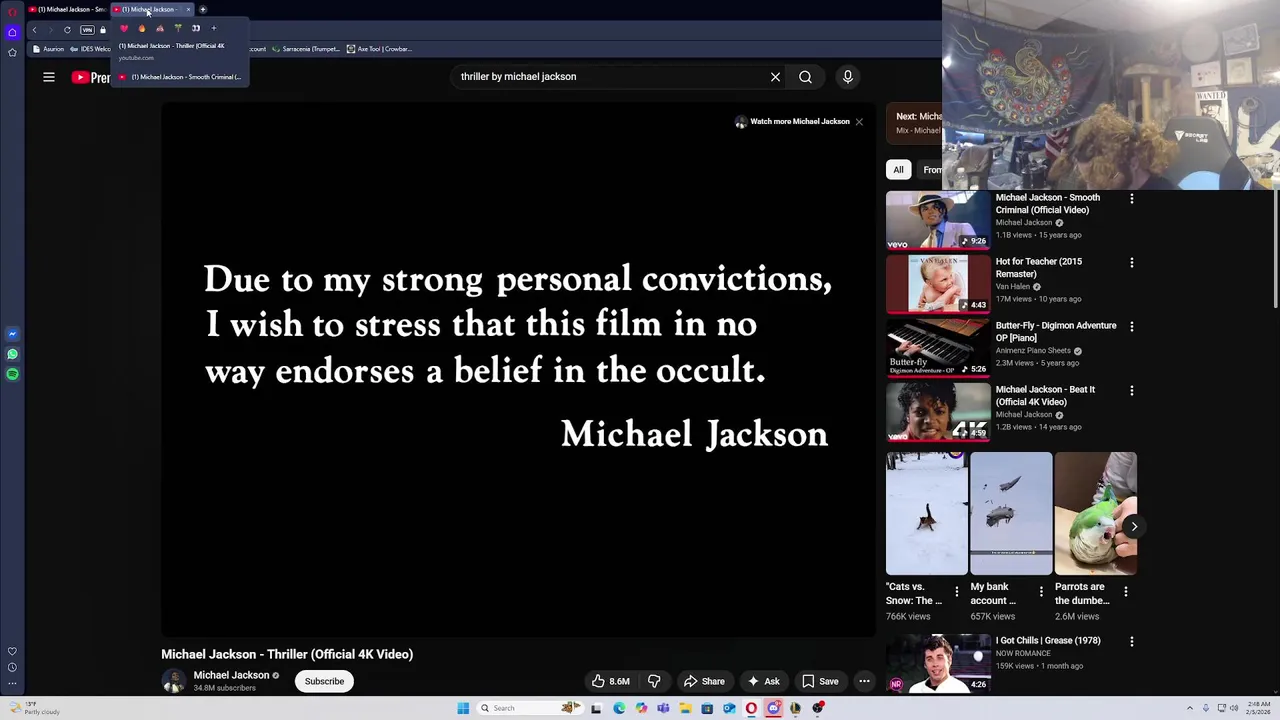Open Opera browser from taskbar
The image size is (1280, 720).
coord(751,708)
